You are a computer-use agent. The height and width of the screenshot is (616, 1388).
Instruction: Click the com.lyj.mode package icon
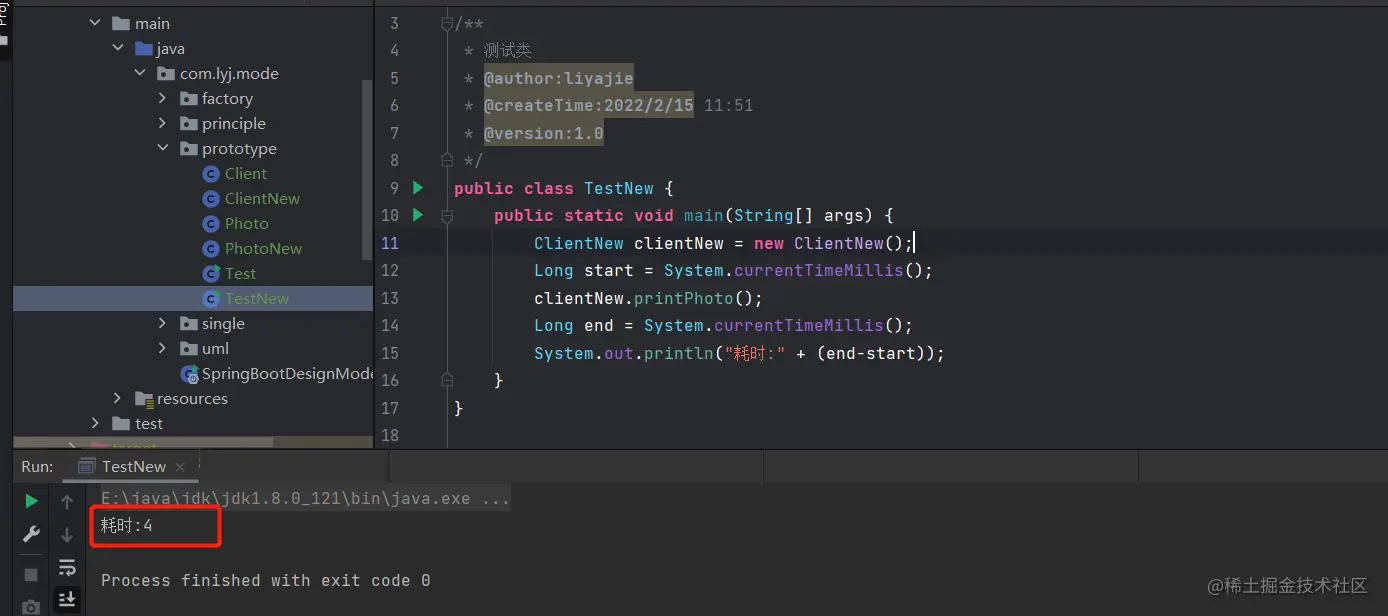(x=166, y=74)
